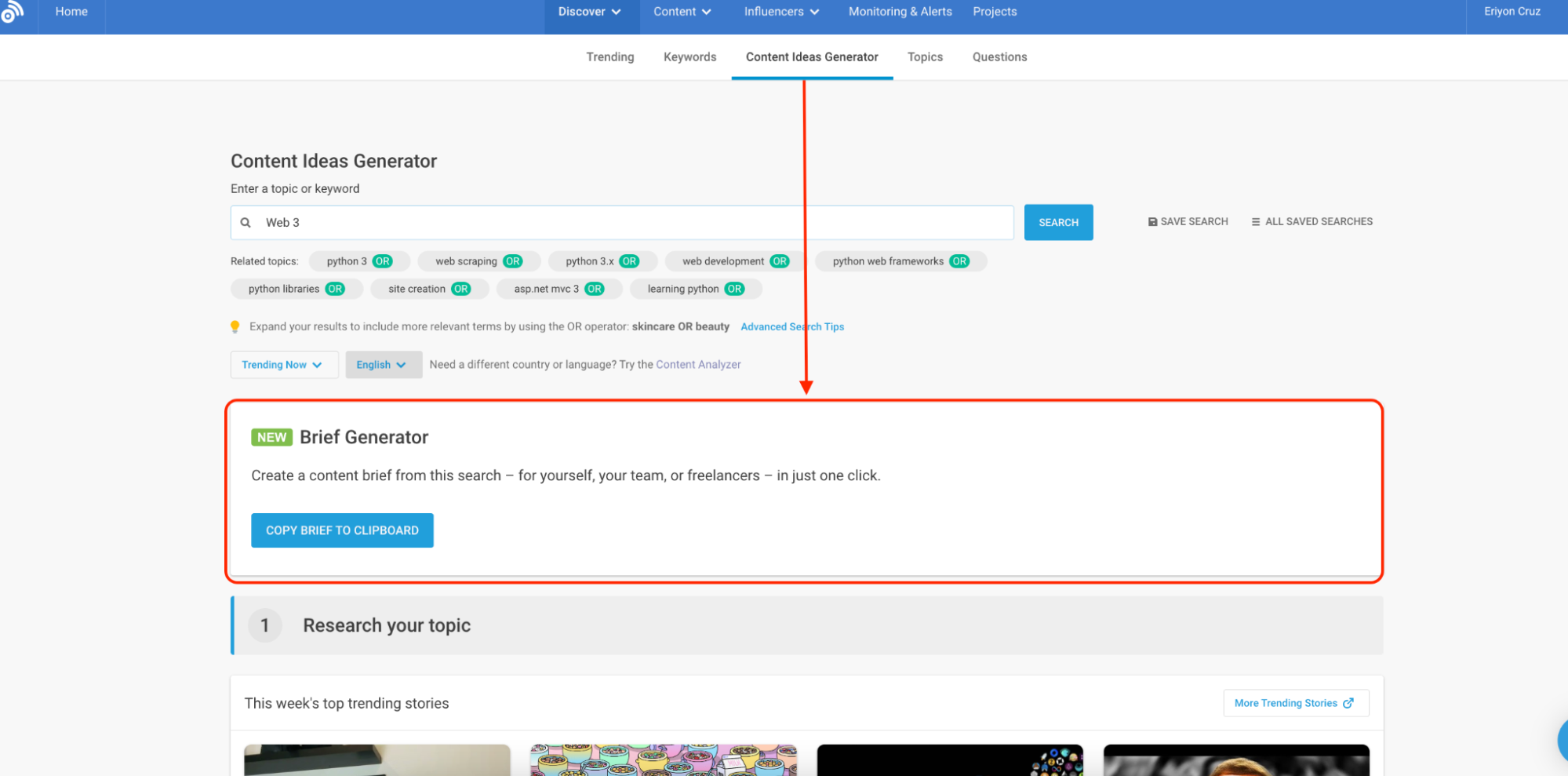Image resolution: width=1568 pixels, height=776 pixels.
Task: Go to Home in top navigation
Action: (71, 12)
